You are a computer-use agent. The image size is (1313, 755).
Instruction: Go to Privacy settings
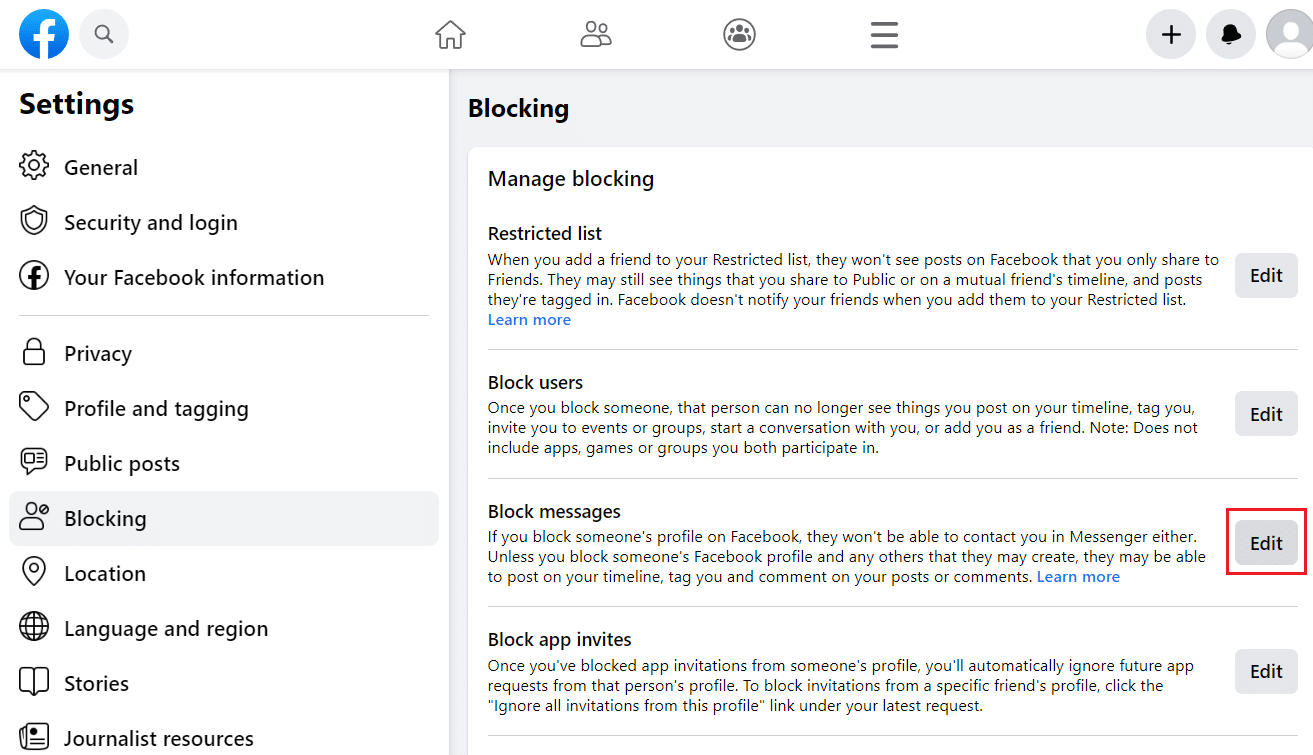[224, 353]
